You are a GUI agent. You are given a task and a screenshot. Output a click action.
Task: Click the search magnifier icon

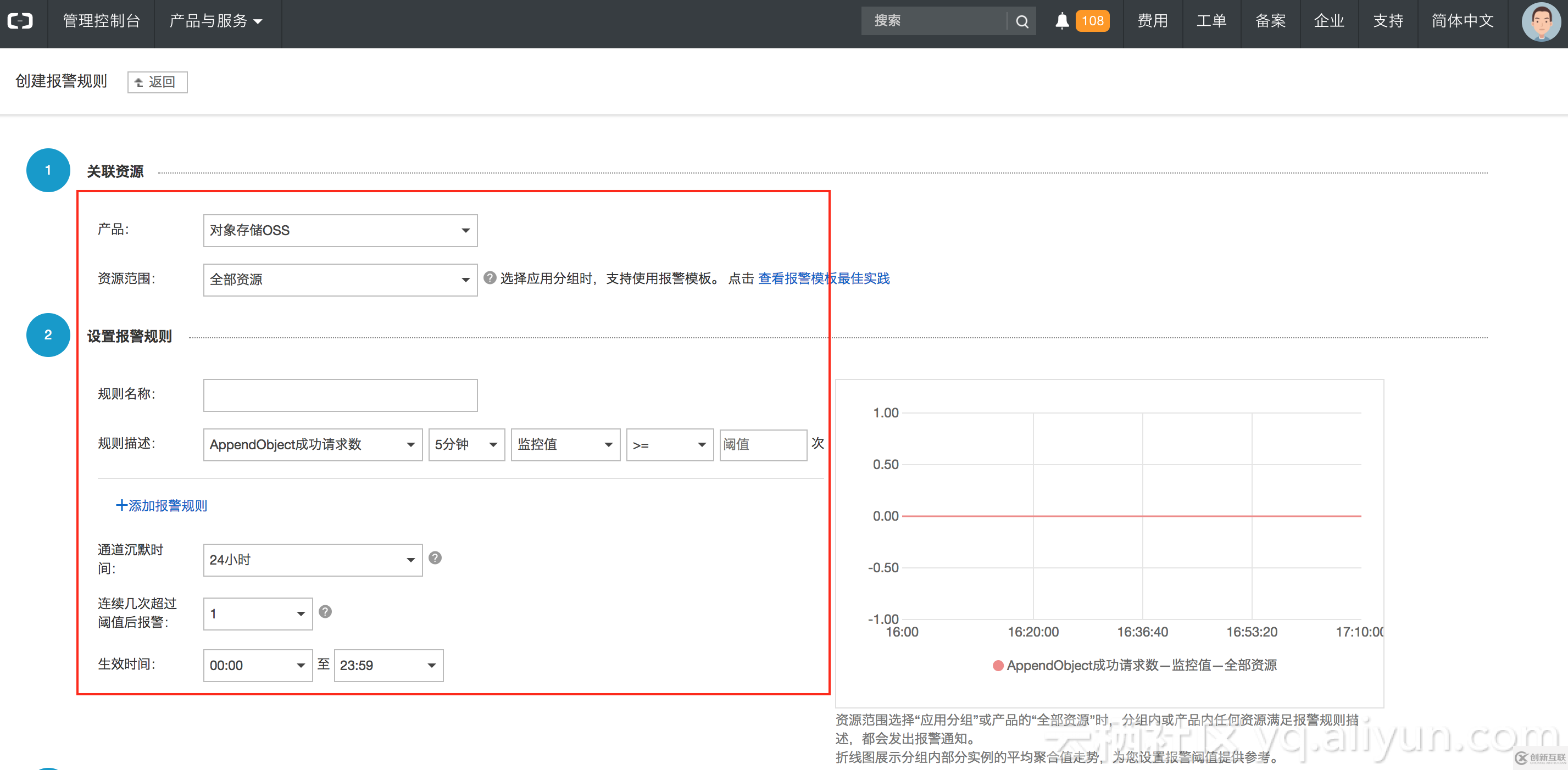click(1022, 20)
